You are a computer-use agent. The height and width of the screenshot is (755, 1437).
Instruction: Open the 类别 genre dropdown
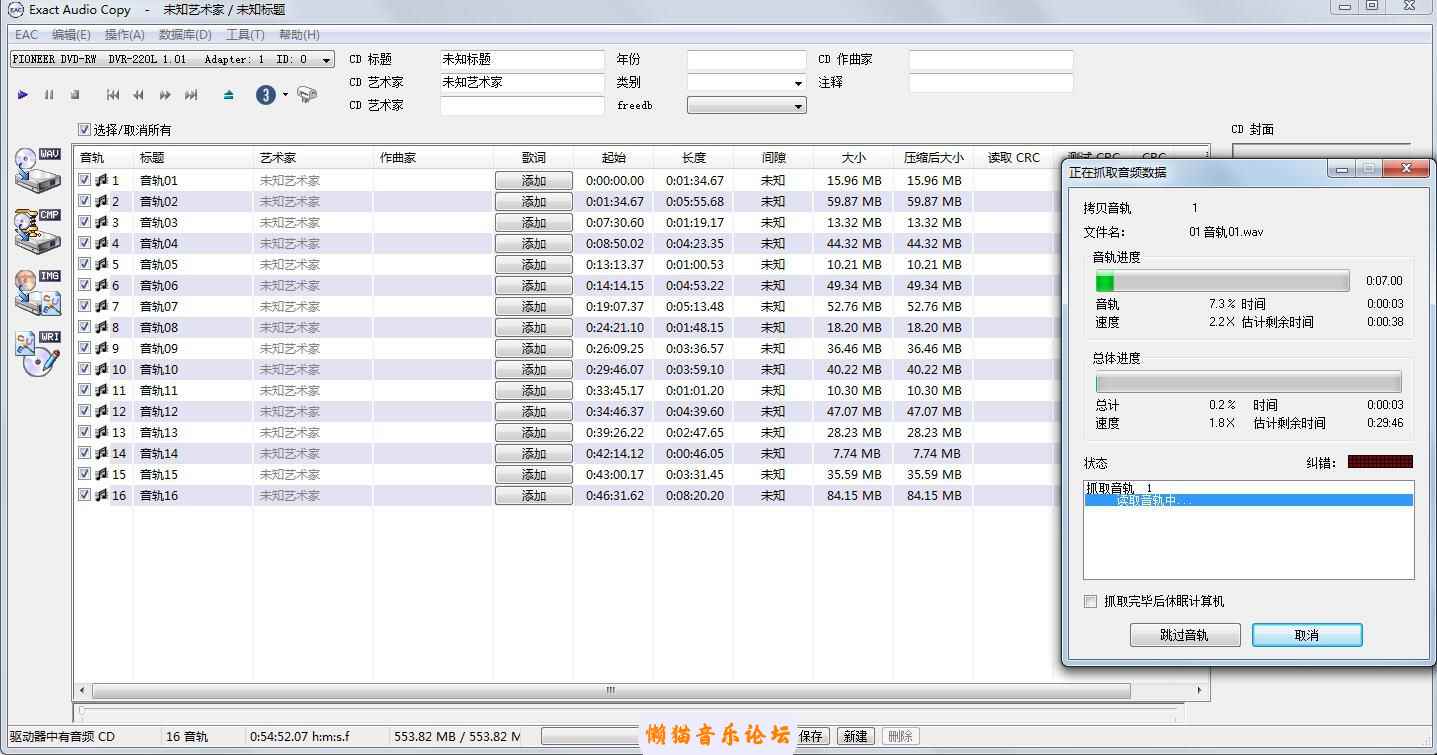797,83
